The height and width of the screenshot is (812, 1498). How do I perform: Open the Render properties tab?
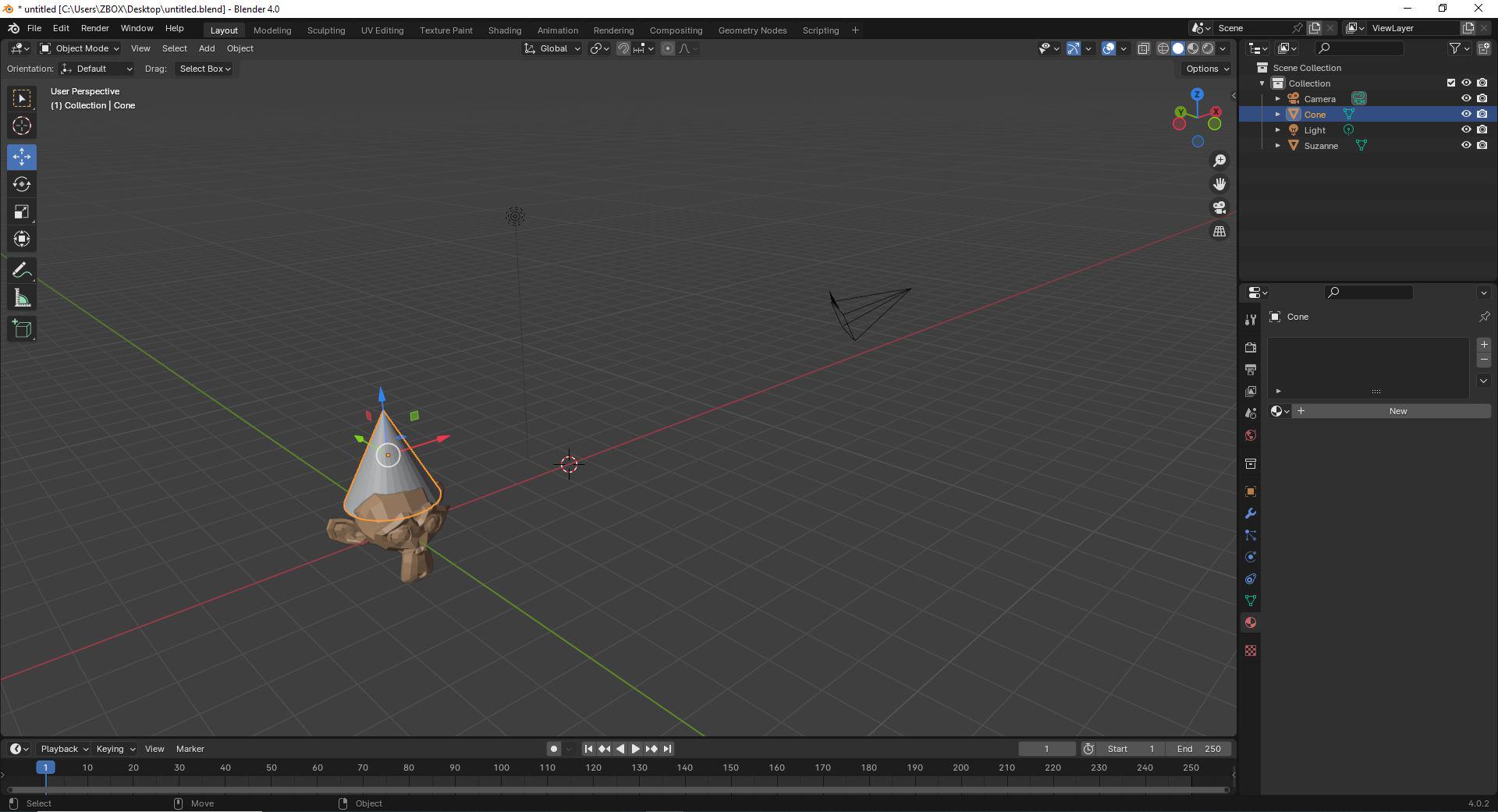click(x=1250, y=347)
